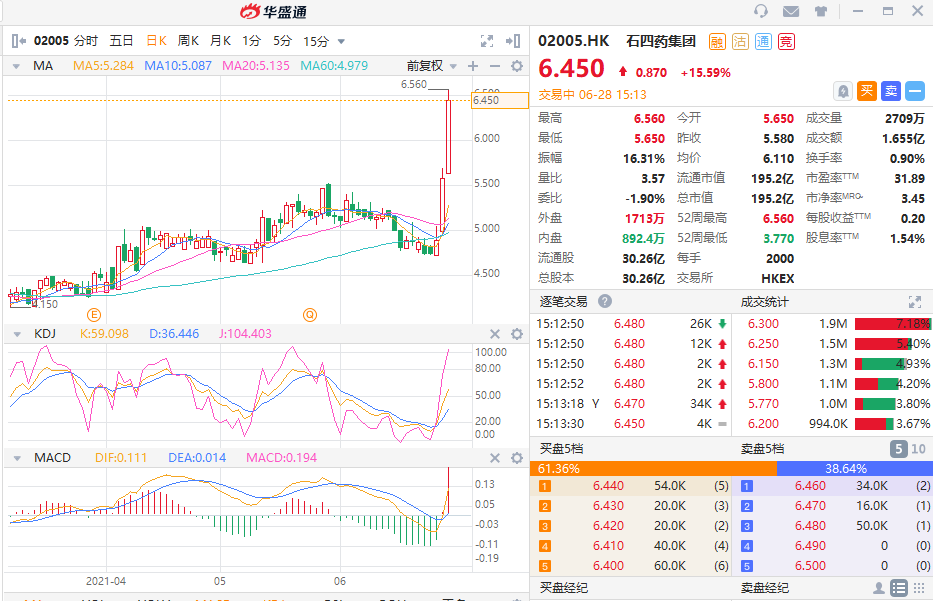The width and height of the screenshot is (933, 601).
Task: Open MA indicator settings gear
Action: pos(517,66)
